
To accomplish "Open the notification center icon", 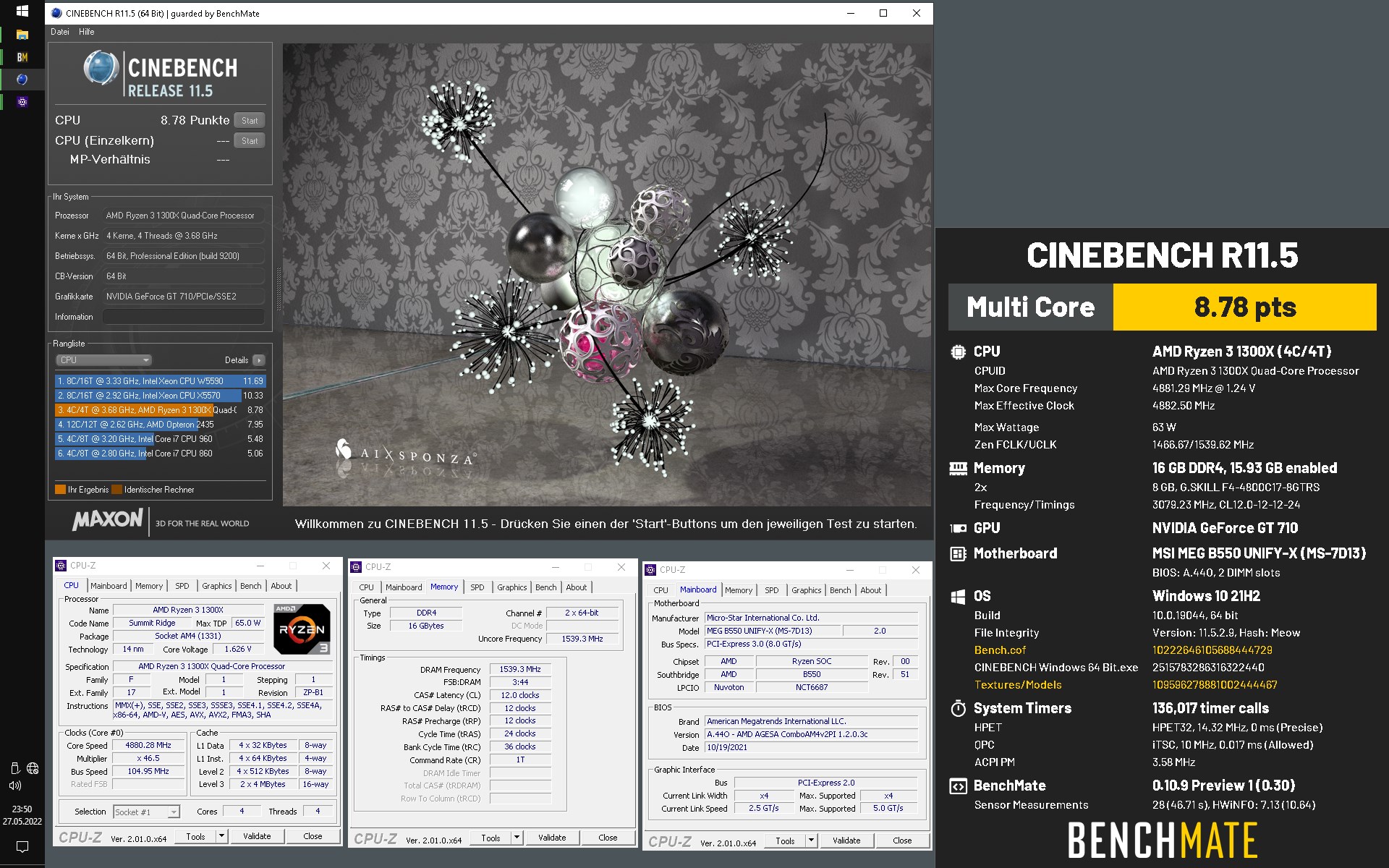I will [x=22, y=846].
